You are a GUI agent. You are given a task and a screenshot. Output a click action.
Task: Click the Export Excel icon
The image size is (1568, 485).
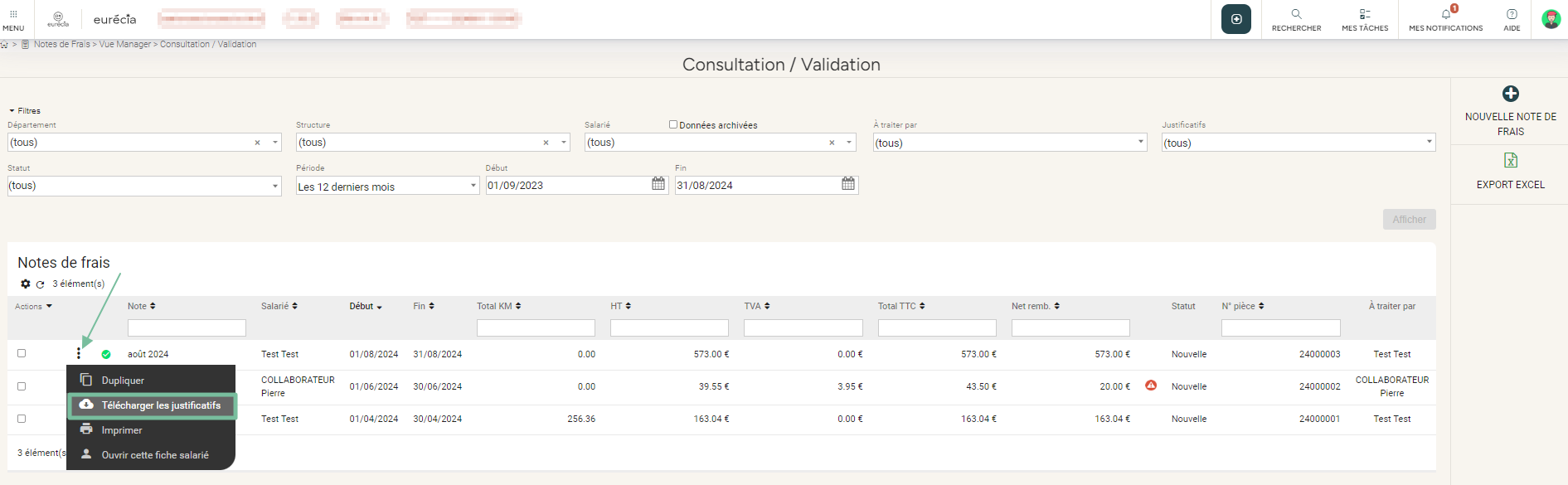(x=1510, y=160)
